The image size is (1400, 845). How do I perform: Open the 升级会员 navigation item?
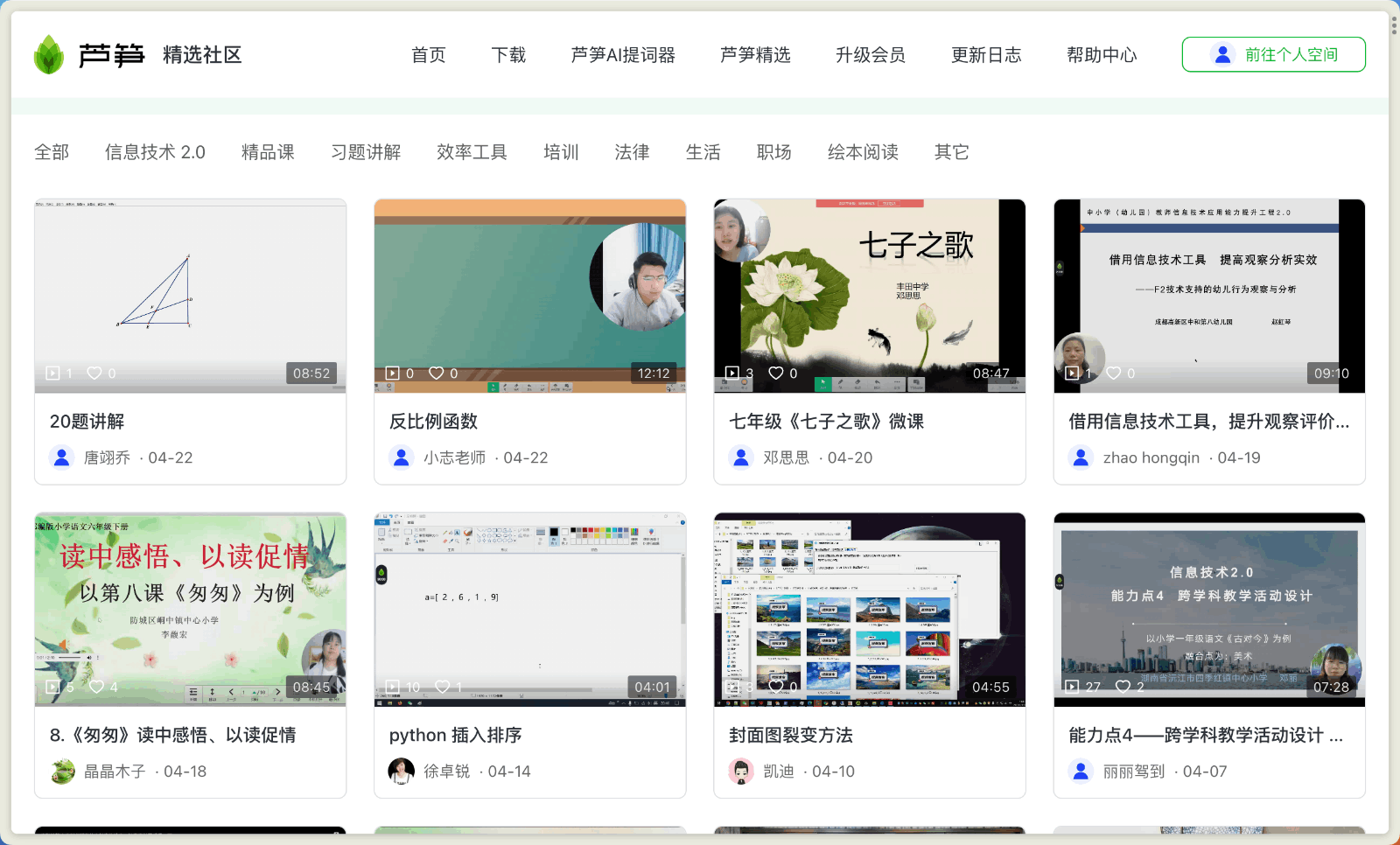[870, 55]
